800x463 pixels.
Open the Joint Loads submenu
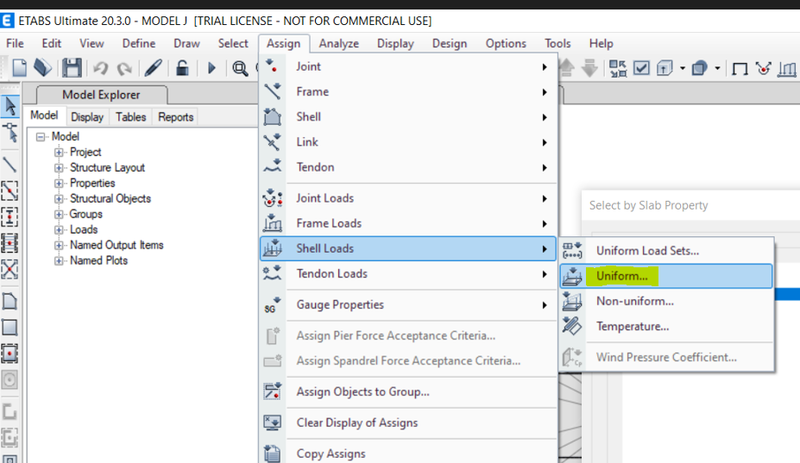coord(408,198)
